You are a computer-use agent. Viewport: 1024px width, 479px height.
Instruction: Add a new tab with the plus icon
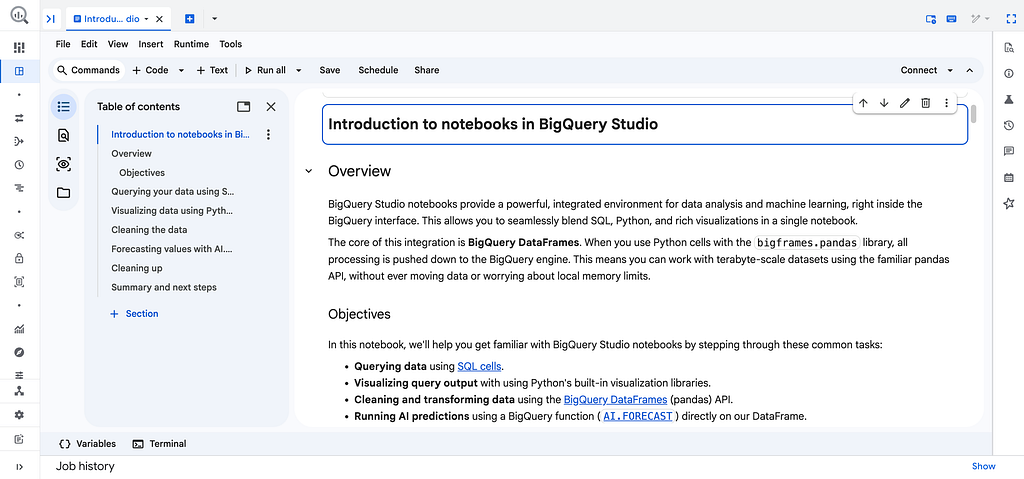coord(189,19)
